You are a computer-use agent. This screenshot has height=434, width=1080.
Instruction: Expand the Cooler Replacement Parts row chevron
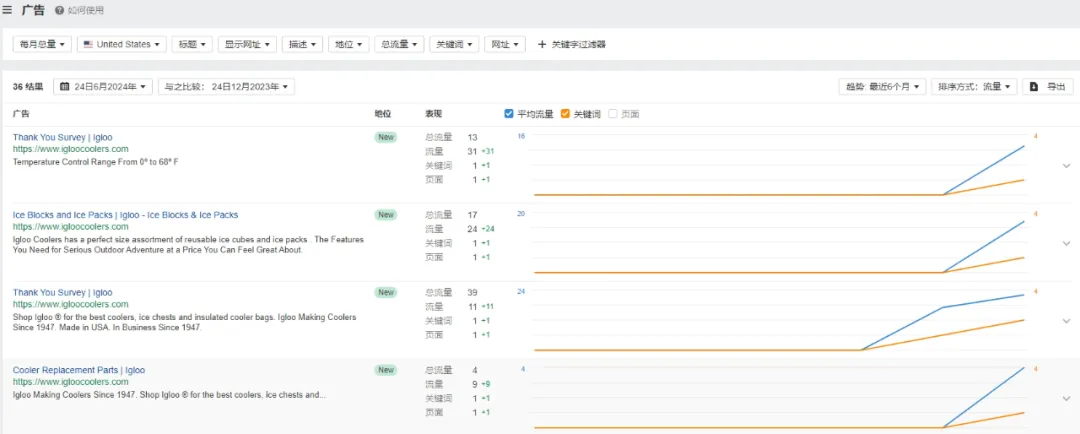[1066, 398]
